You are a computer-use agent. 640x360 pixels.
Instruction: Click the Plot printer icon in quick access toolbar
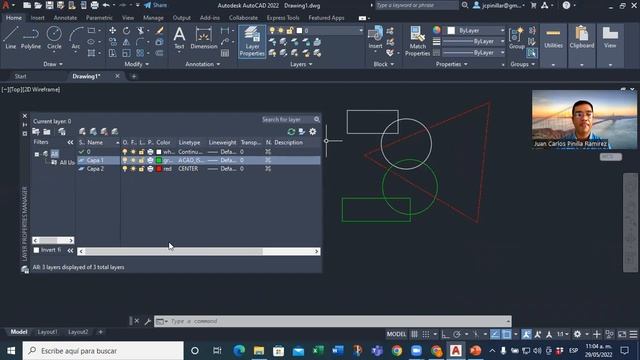[95, 5]
